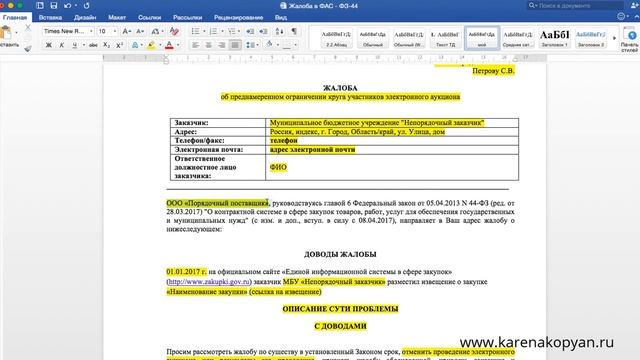The width and height of the screenshot is (640, 360).
Task: Click the Redo/repeat arrow icon
Action: [x=87, y=6]
